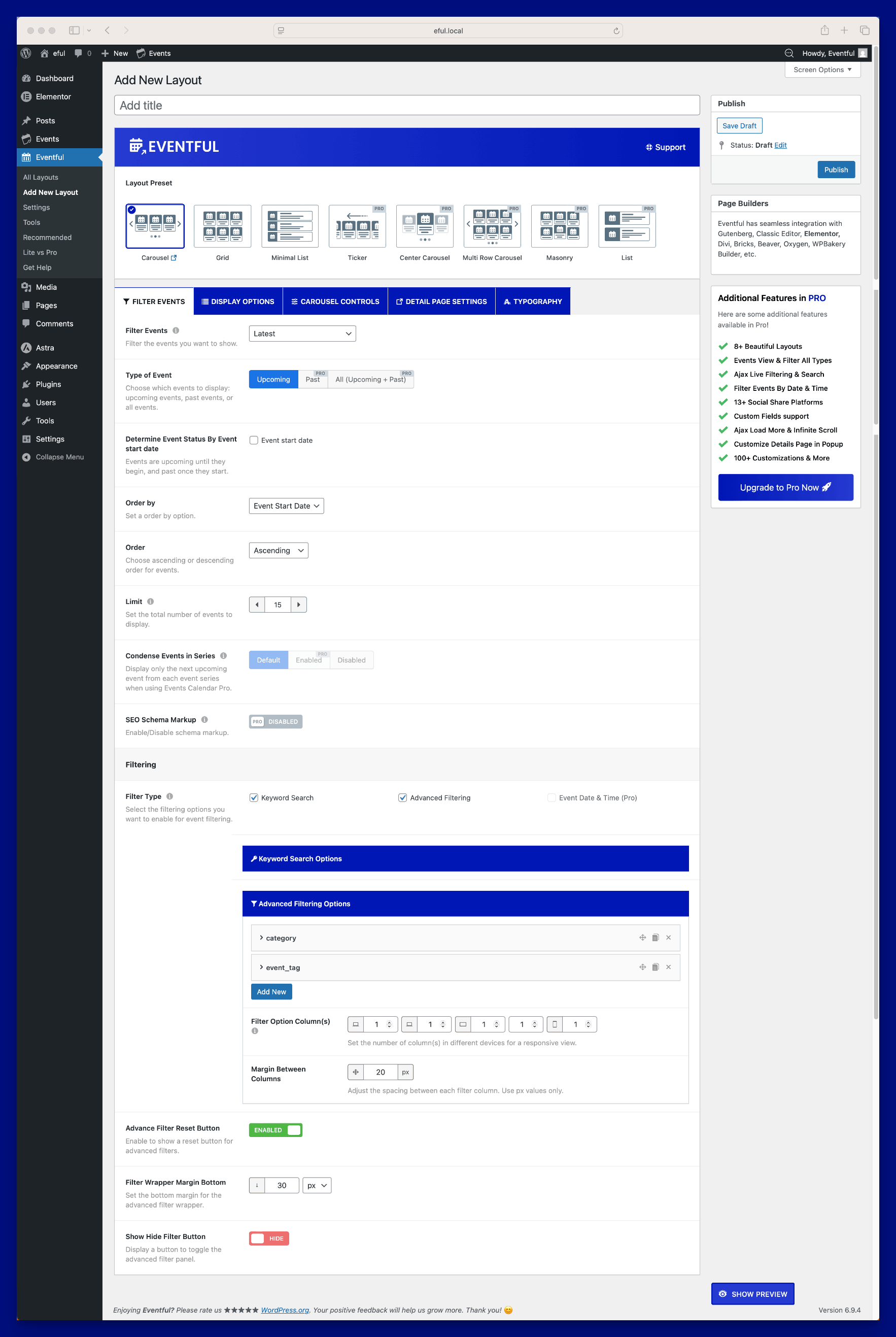The image size is (896, 1337).
Task: Click the move handle on category row
Action: (642, 938)
